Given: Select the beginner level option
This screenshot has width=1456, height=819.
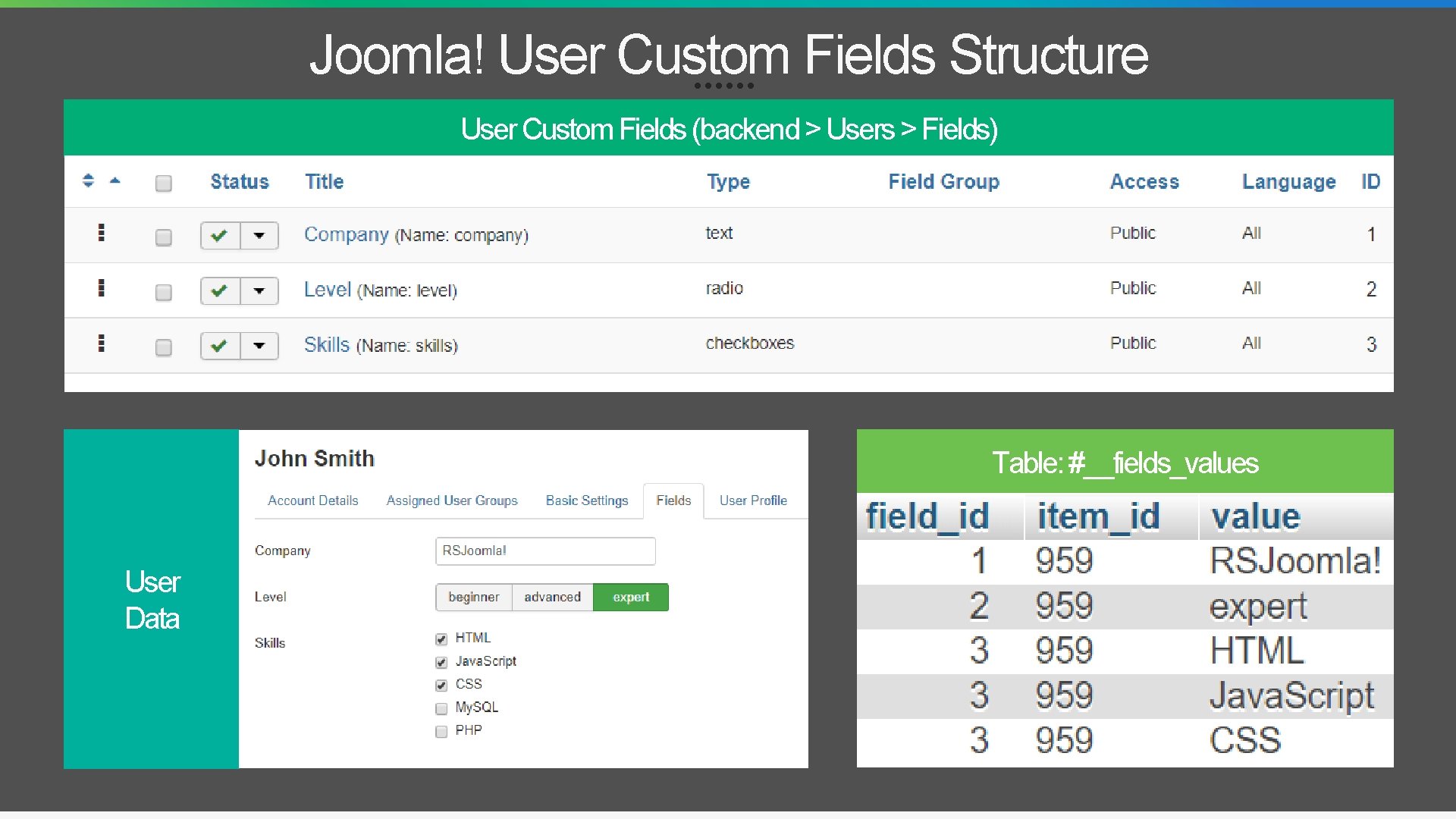Looking at the screenshot, I should (474, 597).
